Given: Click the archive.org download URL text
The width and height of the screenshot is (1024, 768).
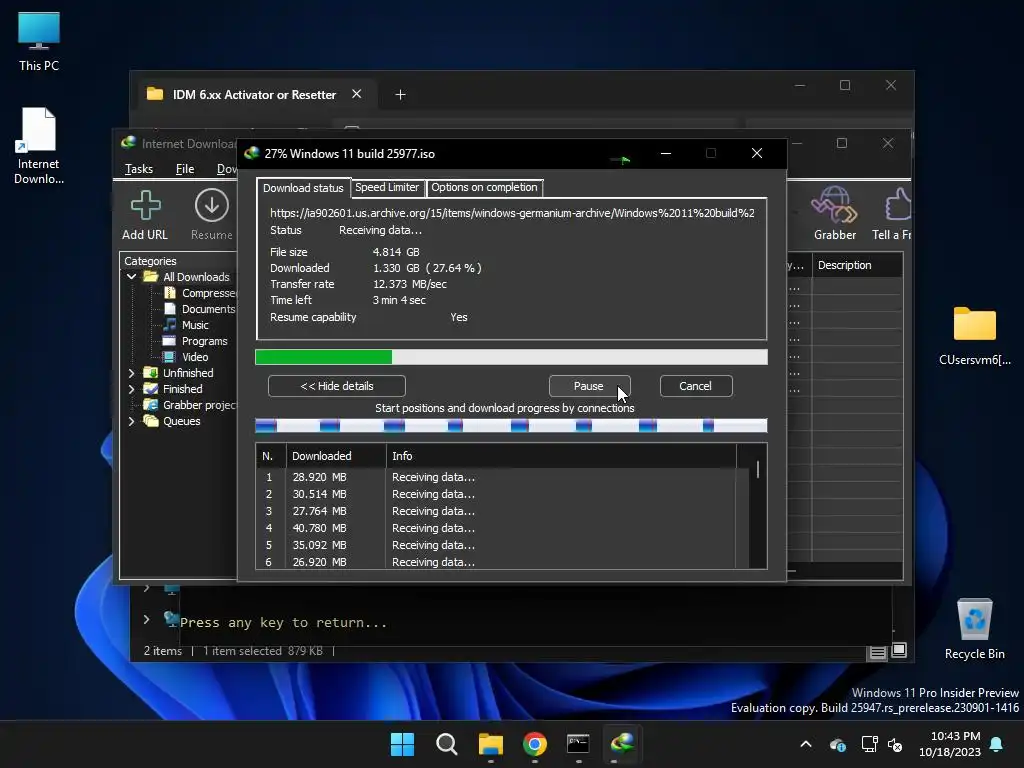Looking at the screenshot, I should click(512, 213).
